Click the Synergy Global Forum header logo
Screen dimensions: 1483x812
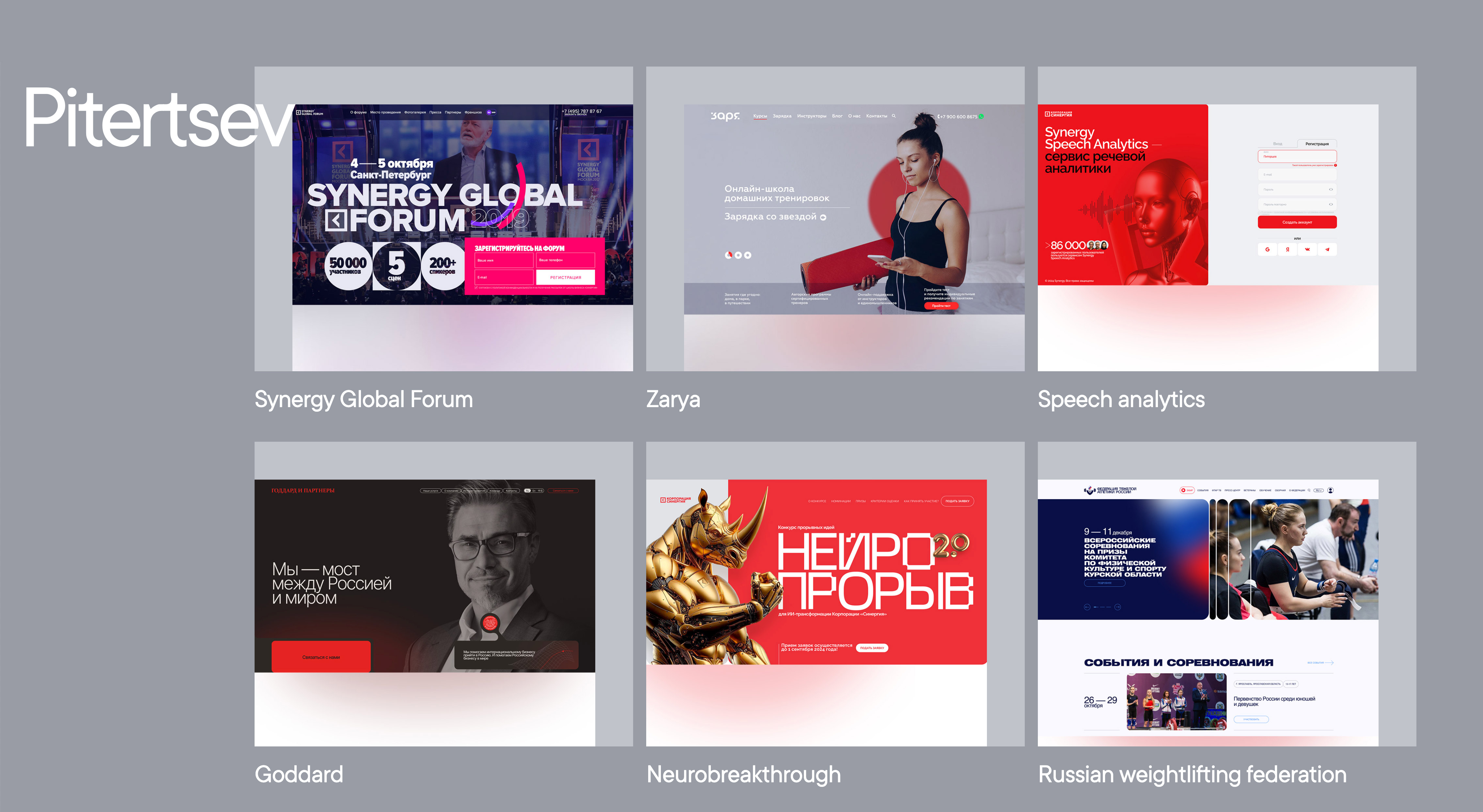point(309,112)
